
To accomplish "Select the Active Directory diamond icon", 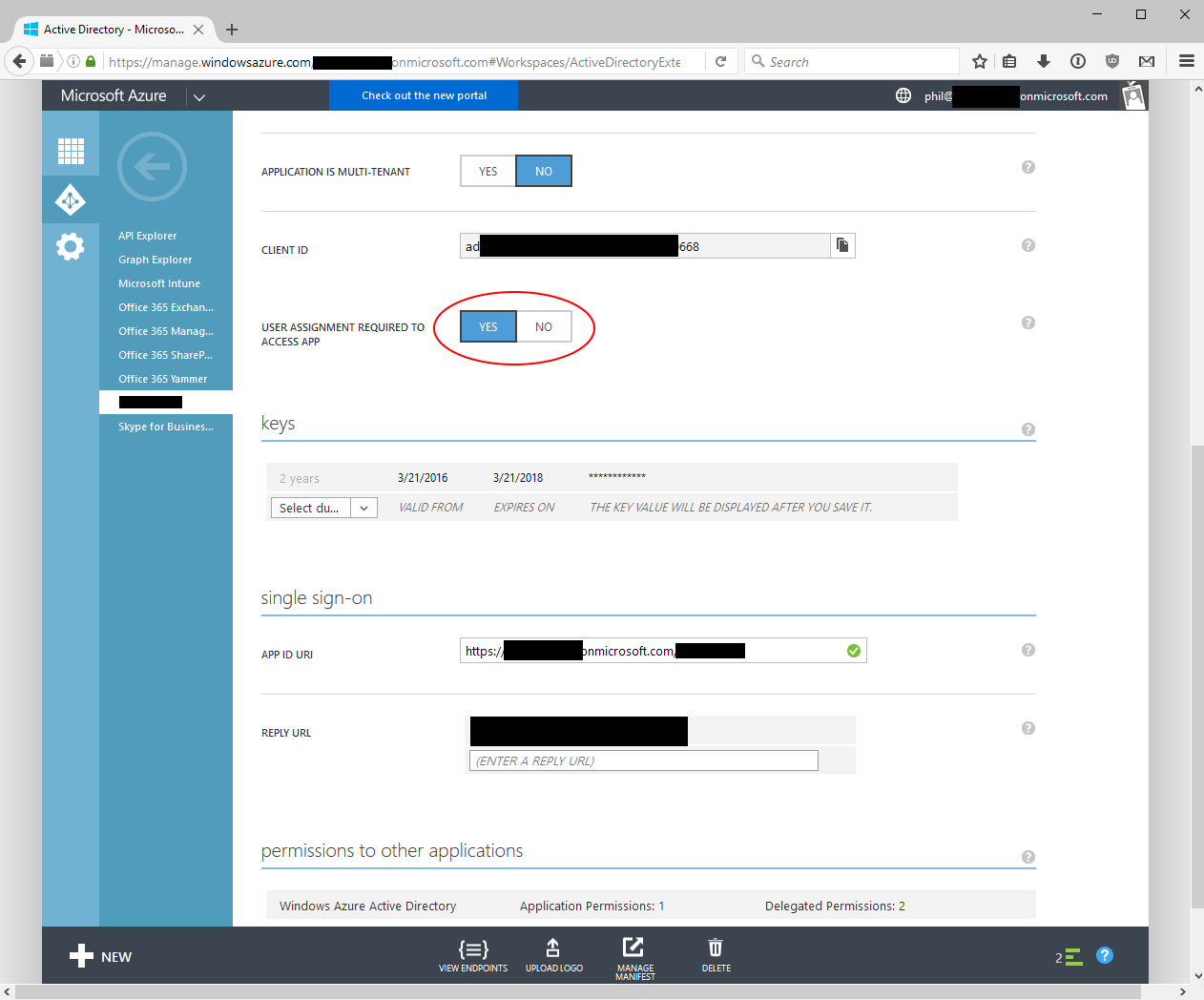I will tap(71, 200).
